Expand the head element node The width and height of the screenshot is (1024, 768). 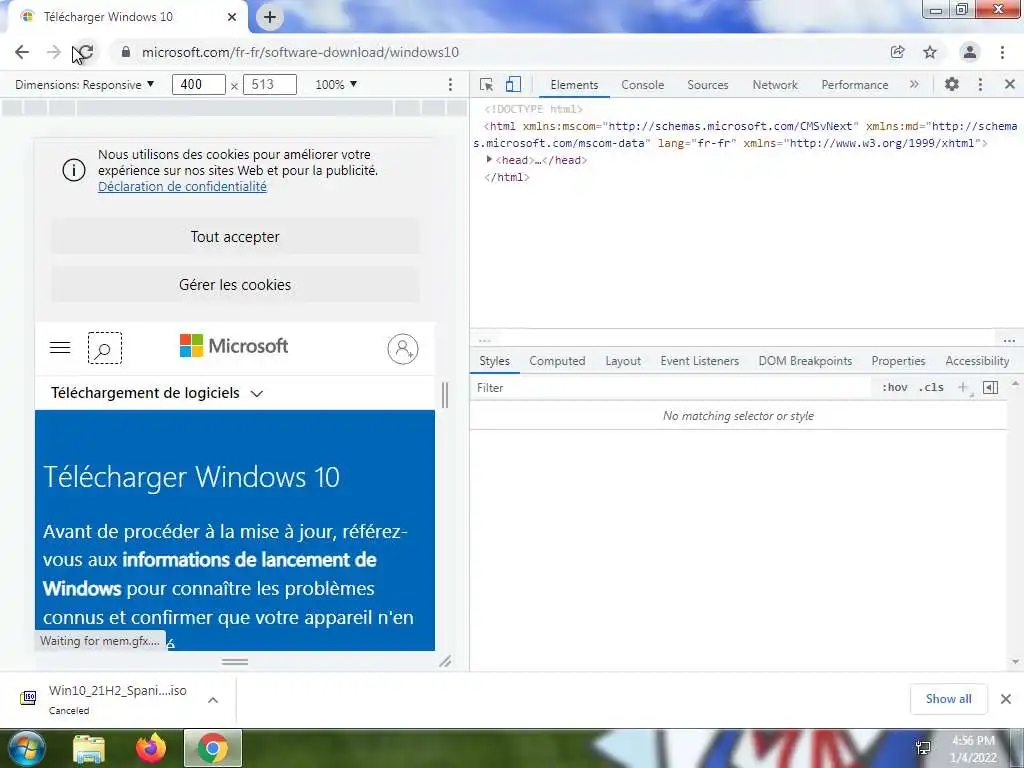[x=488, y=159]
